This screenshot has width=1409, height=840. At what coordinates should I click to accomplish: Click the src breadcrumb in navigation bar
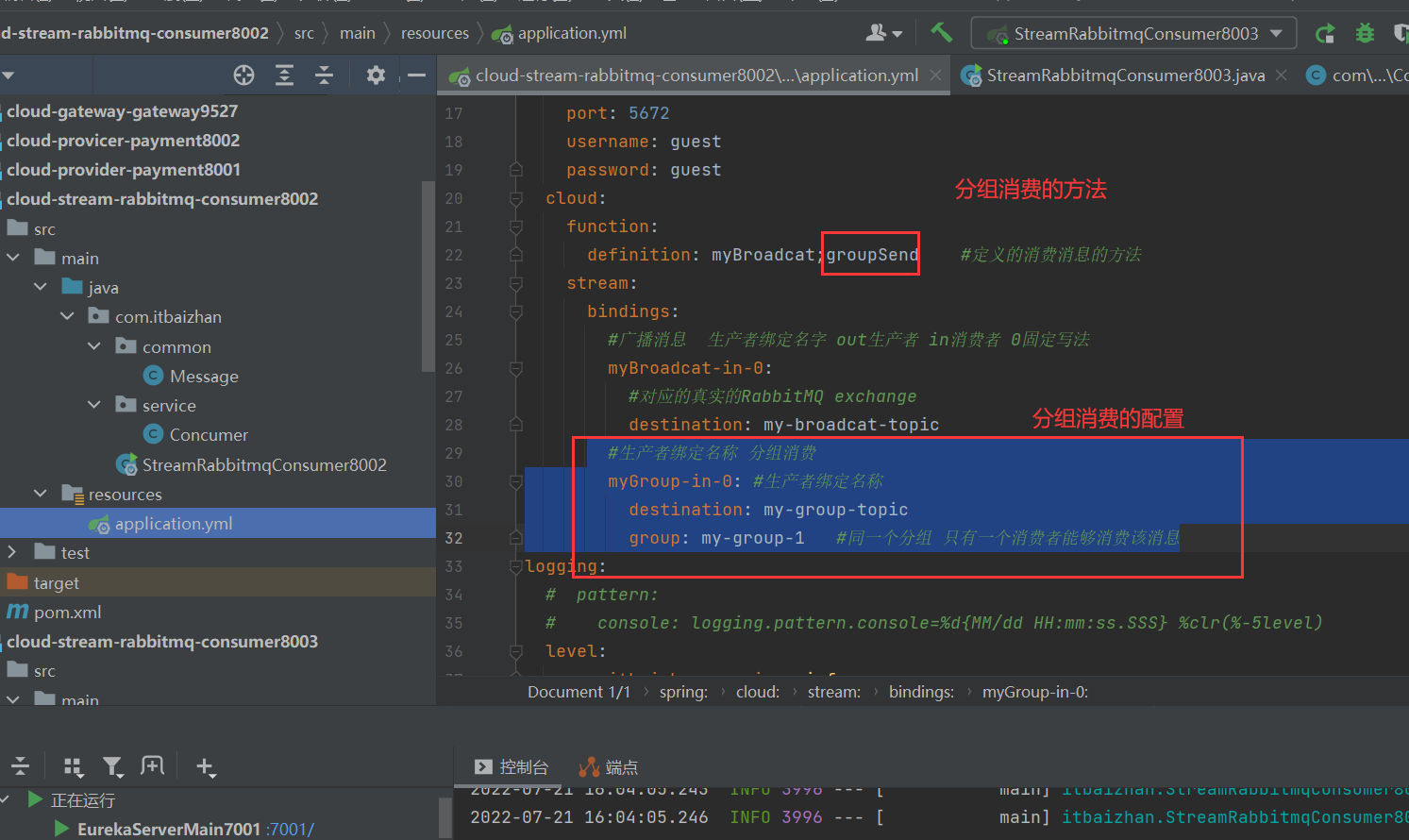[304, 33]
